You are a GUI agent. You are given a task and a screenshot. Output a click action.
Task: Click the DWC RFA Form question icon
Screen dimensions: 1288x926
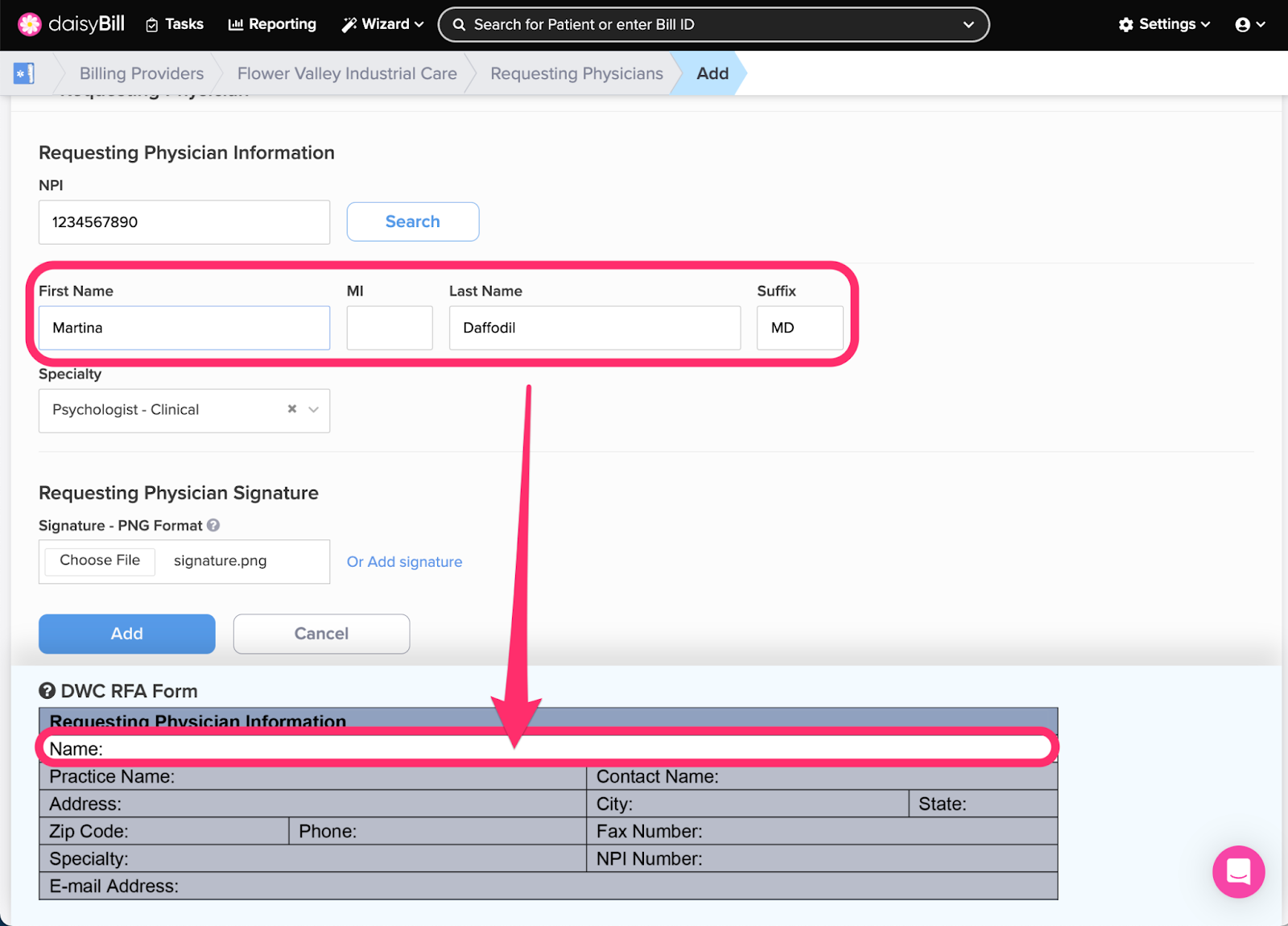click(x=47, y=691)
